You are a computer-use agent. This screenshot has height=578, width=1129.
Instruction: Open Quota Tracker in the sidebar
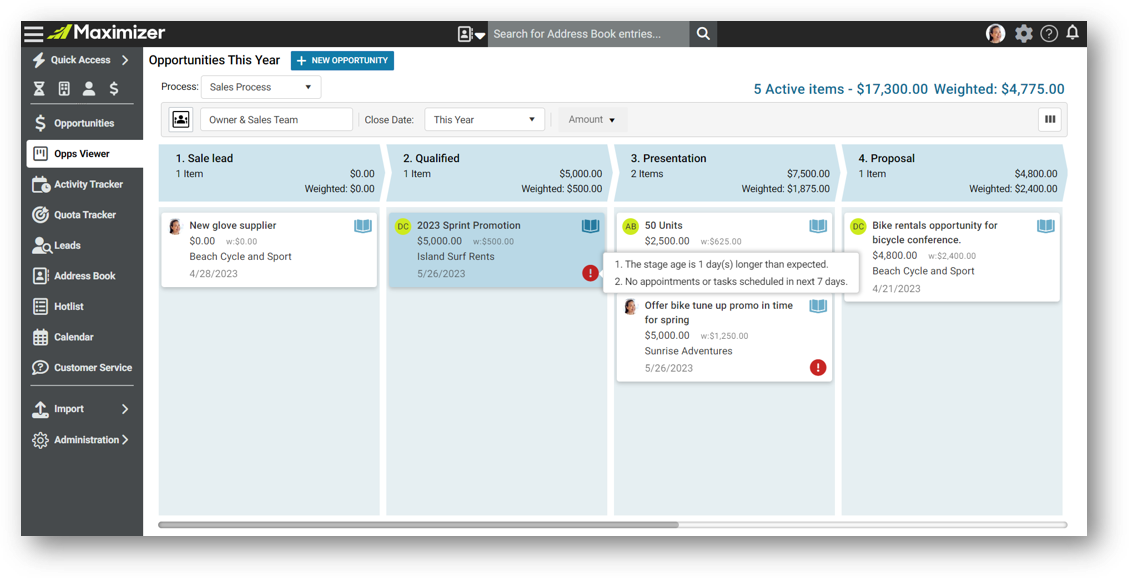[83, 215]
